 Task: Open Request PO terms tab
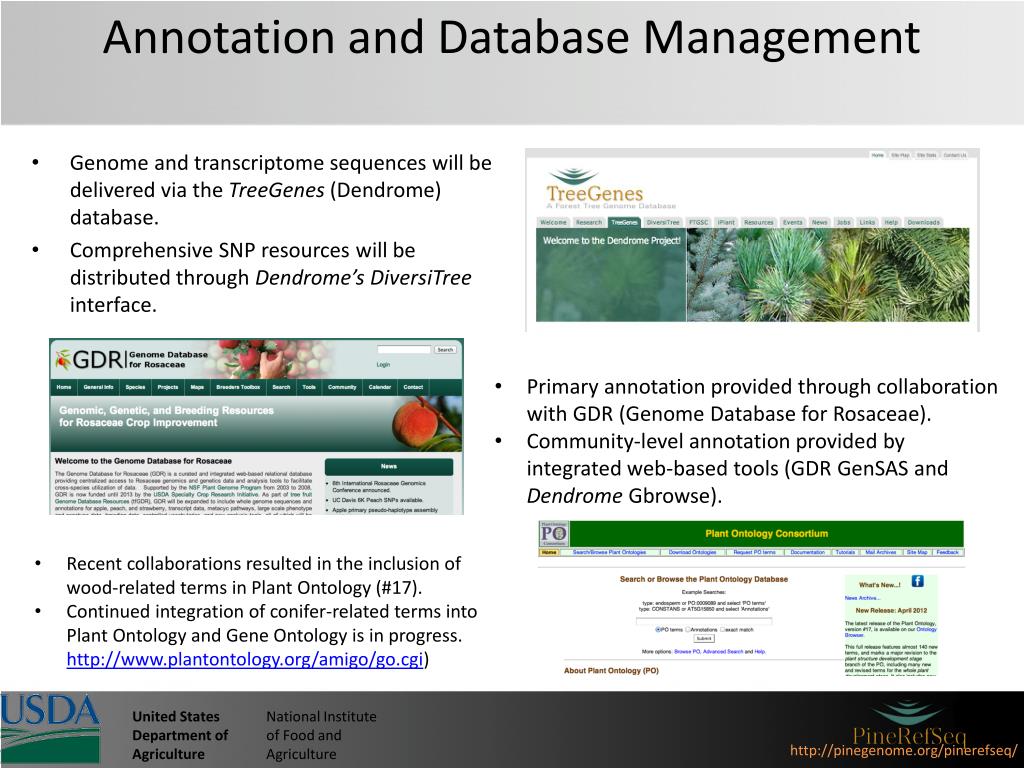[x=755, y=552]
